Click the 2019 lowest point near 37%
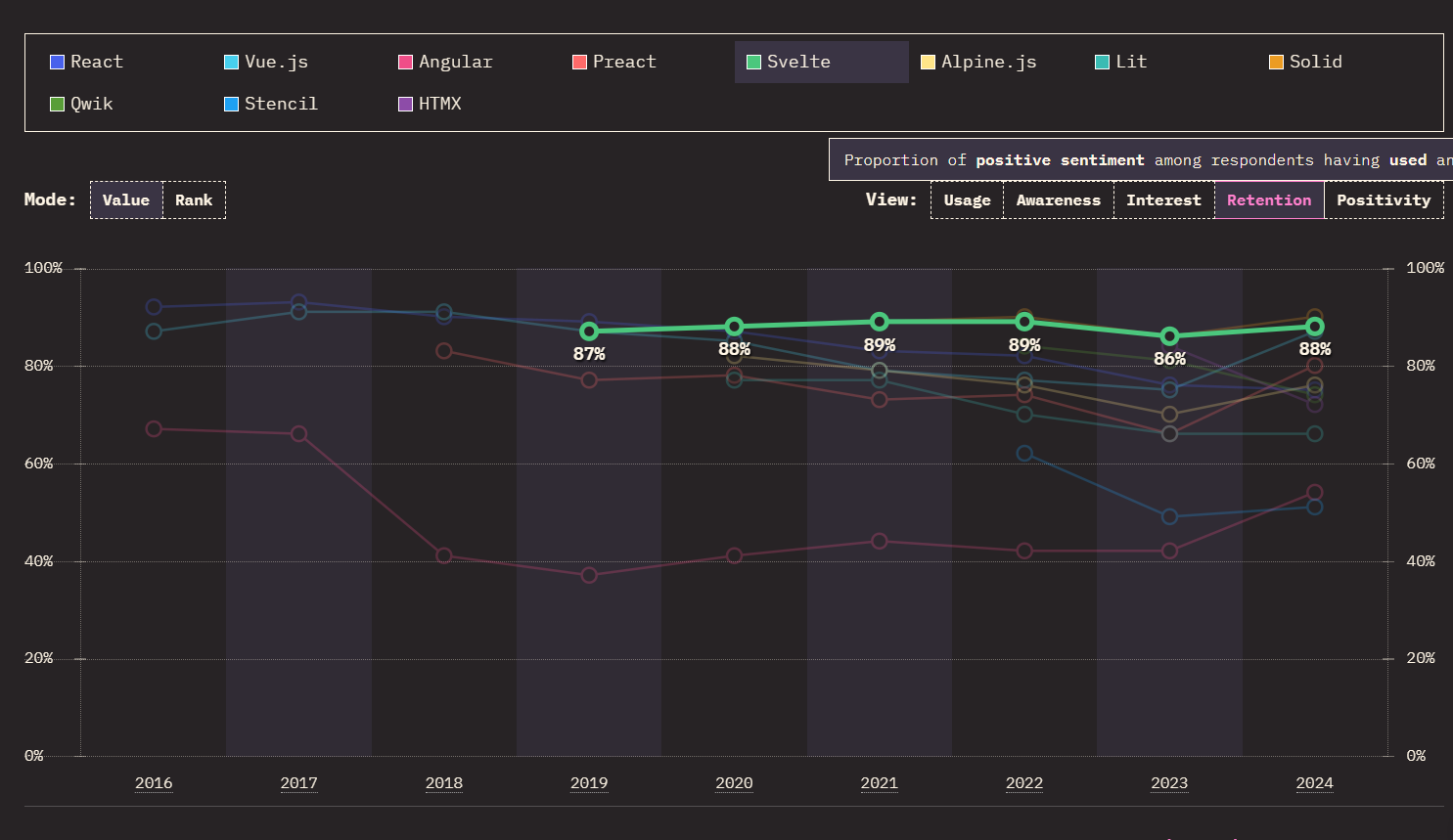The width and height of the screenshot is (1453, 840). coord(589,575)
